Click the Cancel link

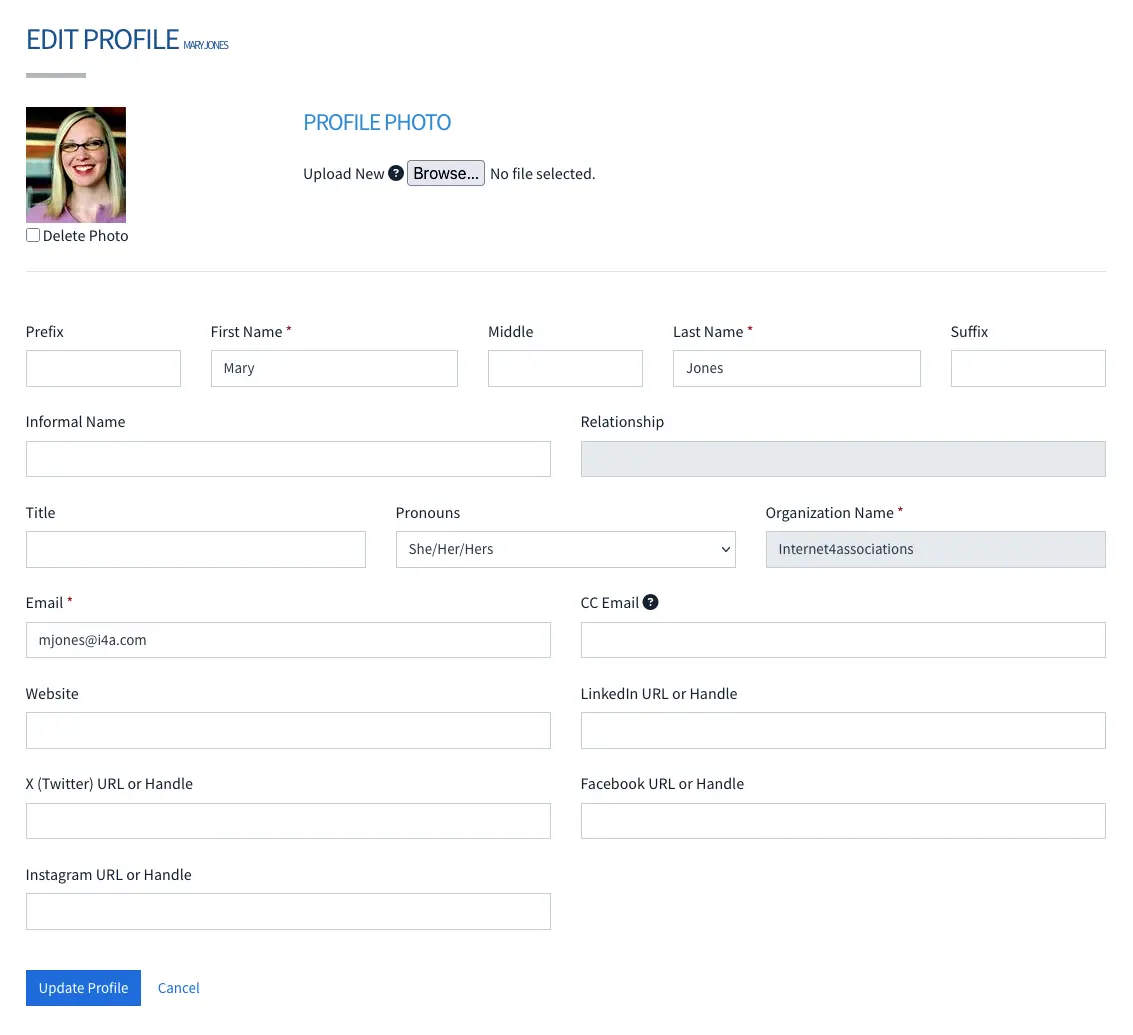pyautogui.click(x=178, y=987)
